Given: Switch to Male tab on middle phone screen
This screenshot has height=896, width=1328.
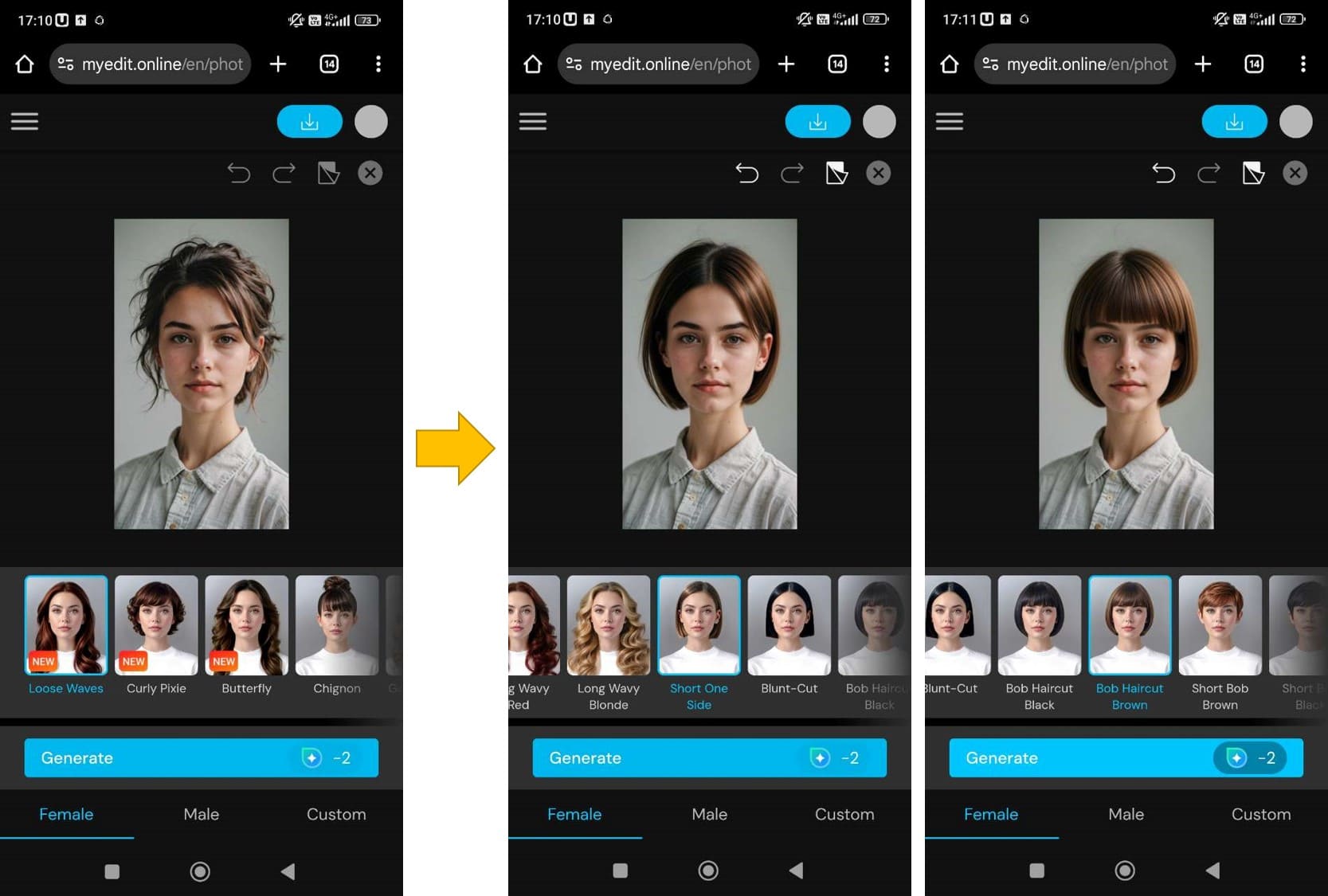Looking at the screenshot, I should coord(710,814).
